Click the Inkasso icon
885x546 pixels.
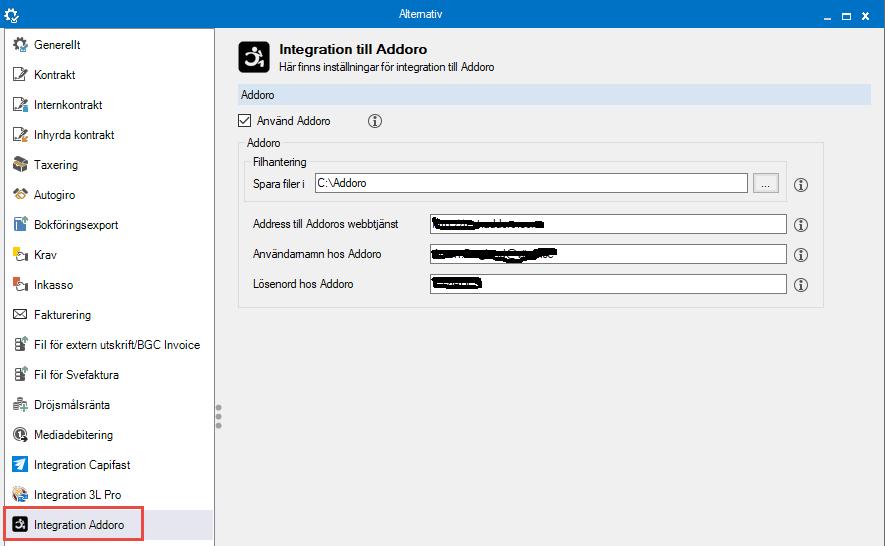[x=20, y=284]
